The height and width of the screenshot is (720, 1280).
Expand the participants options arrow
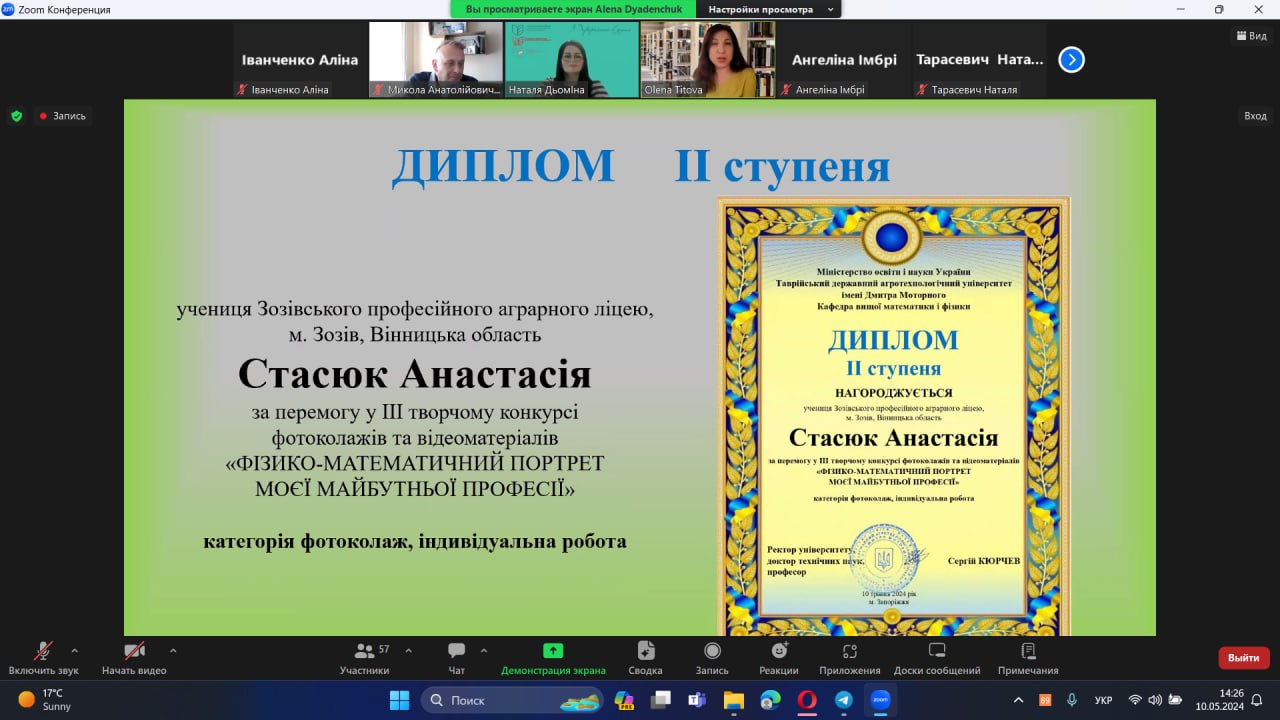tap(408, 650)
